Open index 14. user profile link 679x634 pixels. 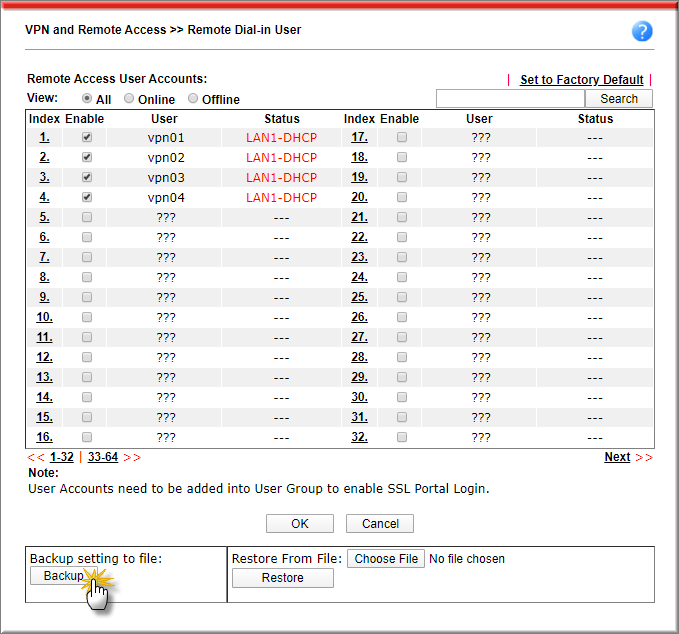(45, 397)
